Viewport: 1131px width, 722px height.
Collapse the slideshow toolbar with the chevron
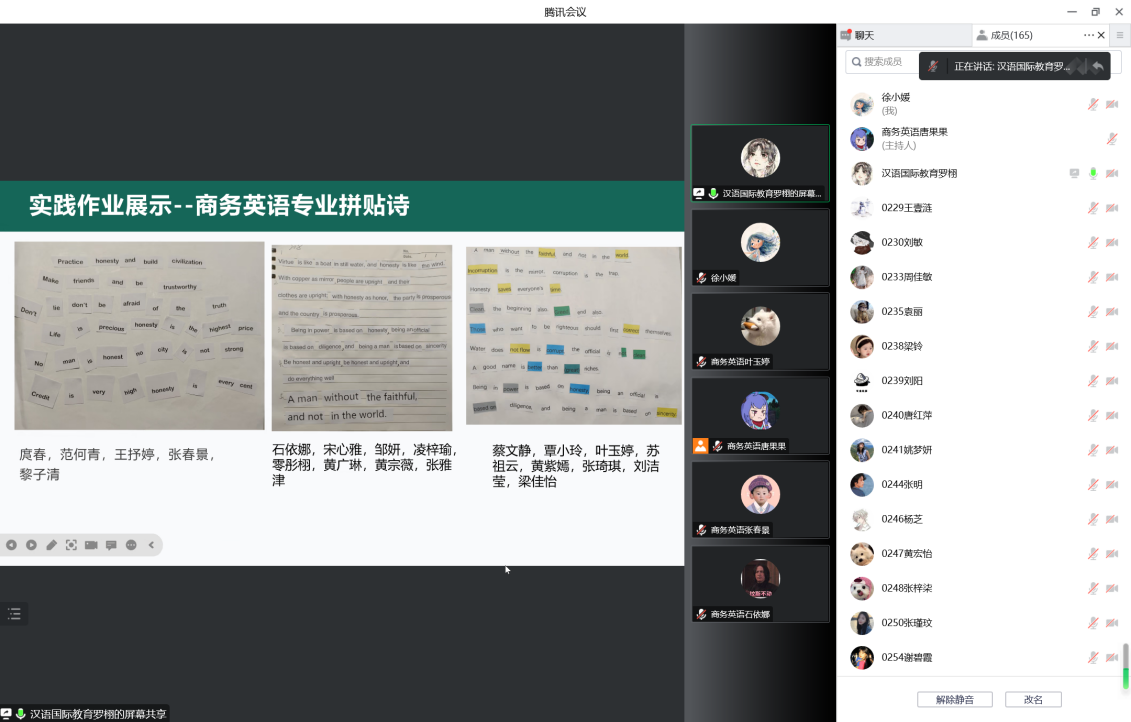click(x=151, y=545)
